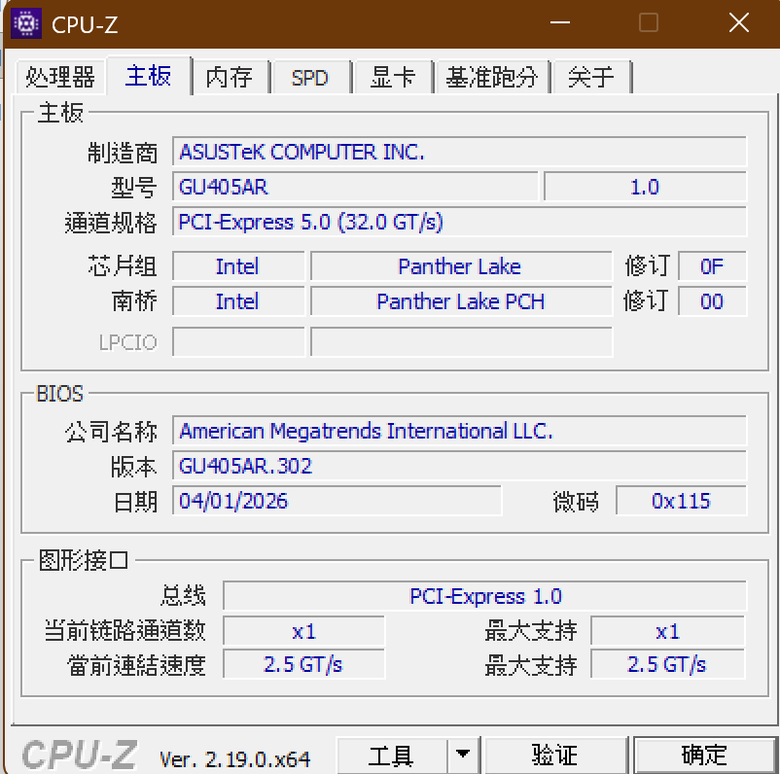Show the 关于 tab
The height and width of the screenshot is (774, 780).
[591, 78]
